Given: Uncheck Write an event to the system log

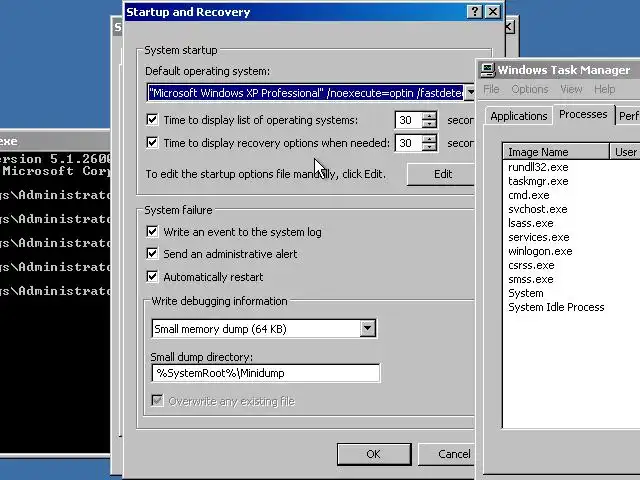Looking at the screenshot, I should point(152,231).
